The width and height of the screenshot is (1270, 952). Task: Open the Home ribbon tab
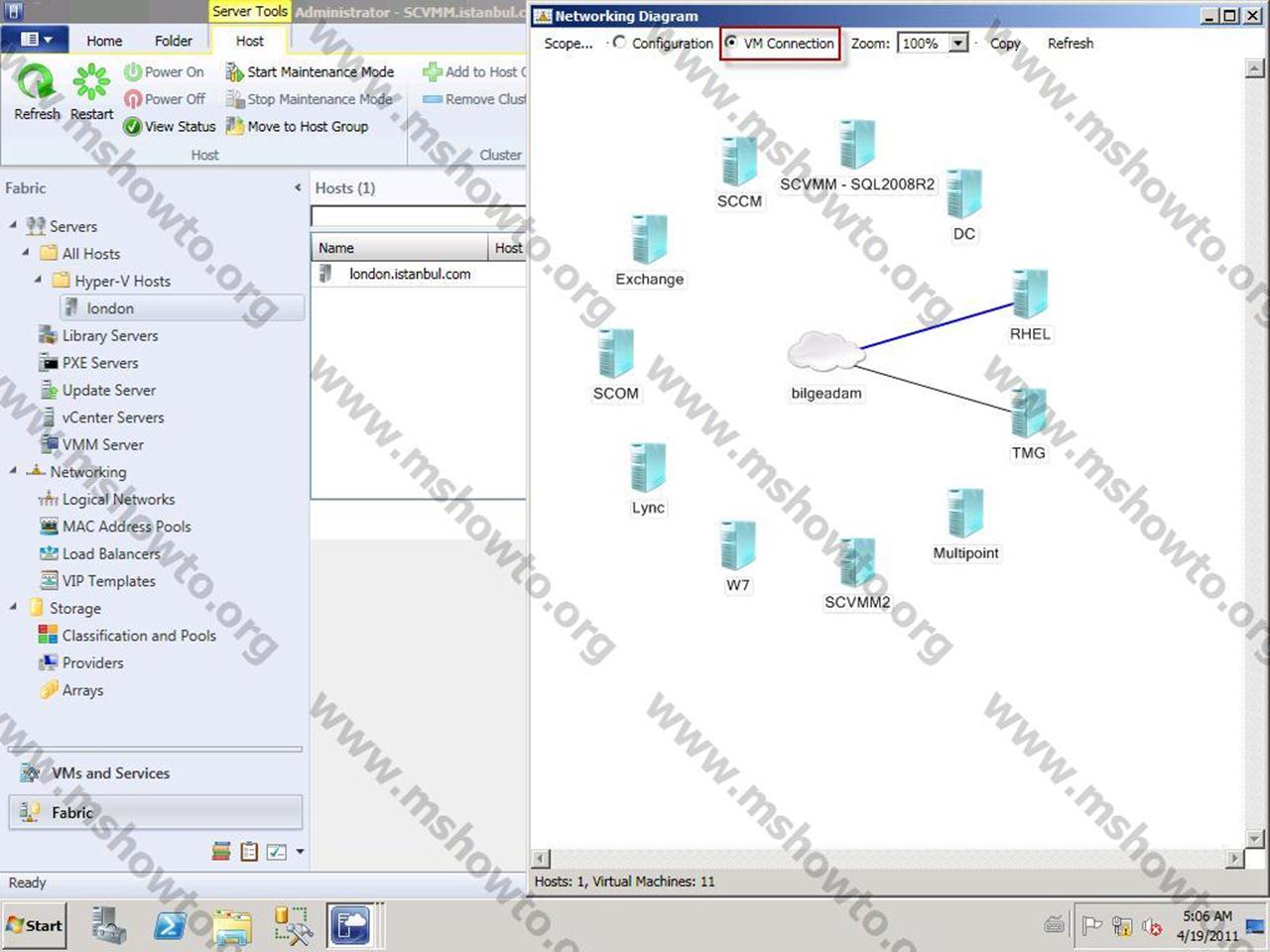tap(104, 41)
